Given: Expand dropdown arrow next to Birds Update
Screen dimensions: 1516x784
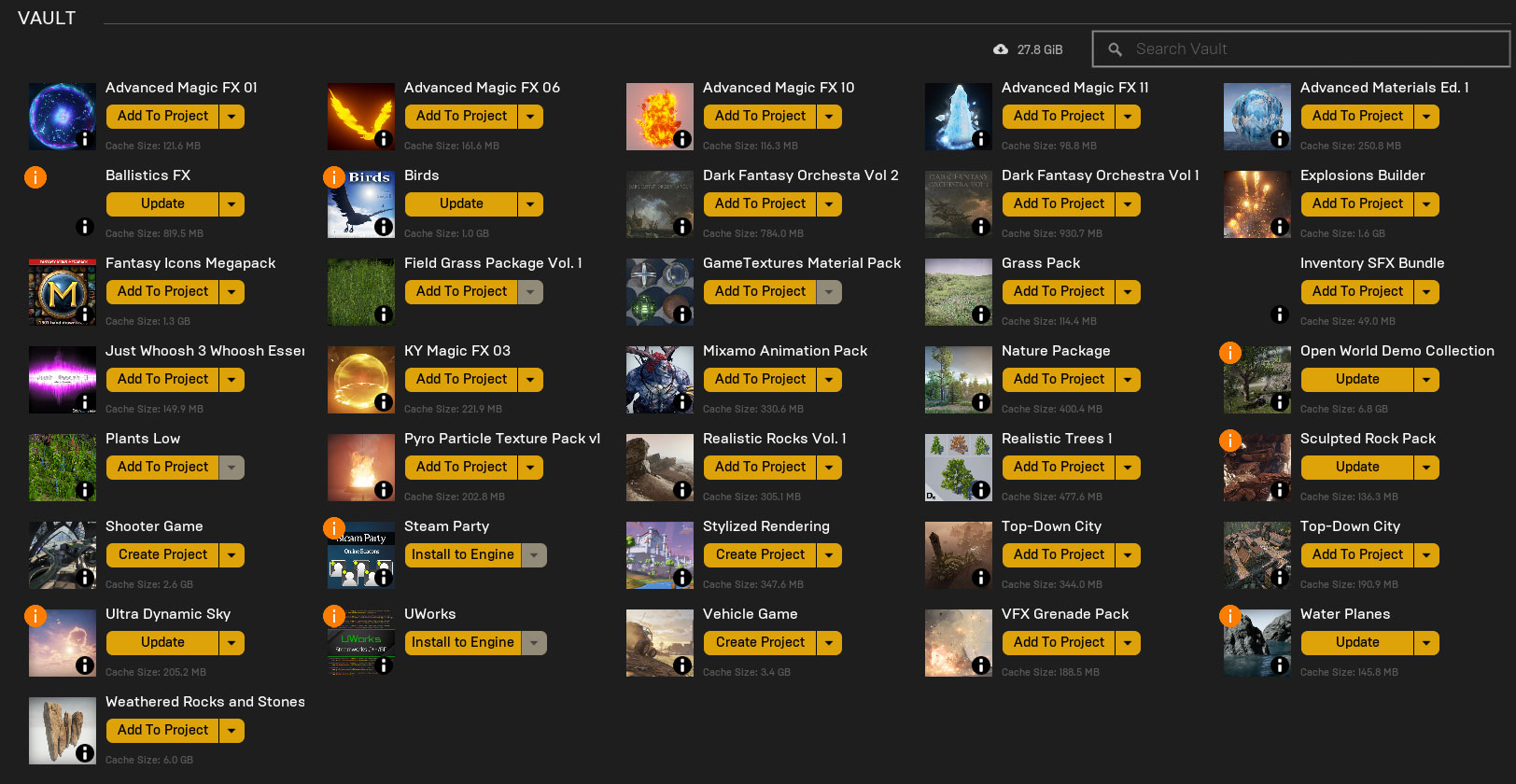Looking at the screenshot, I should (530, 204).
